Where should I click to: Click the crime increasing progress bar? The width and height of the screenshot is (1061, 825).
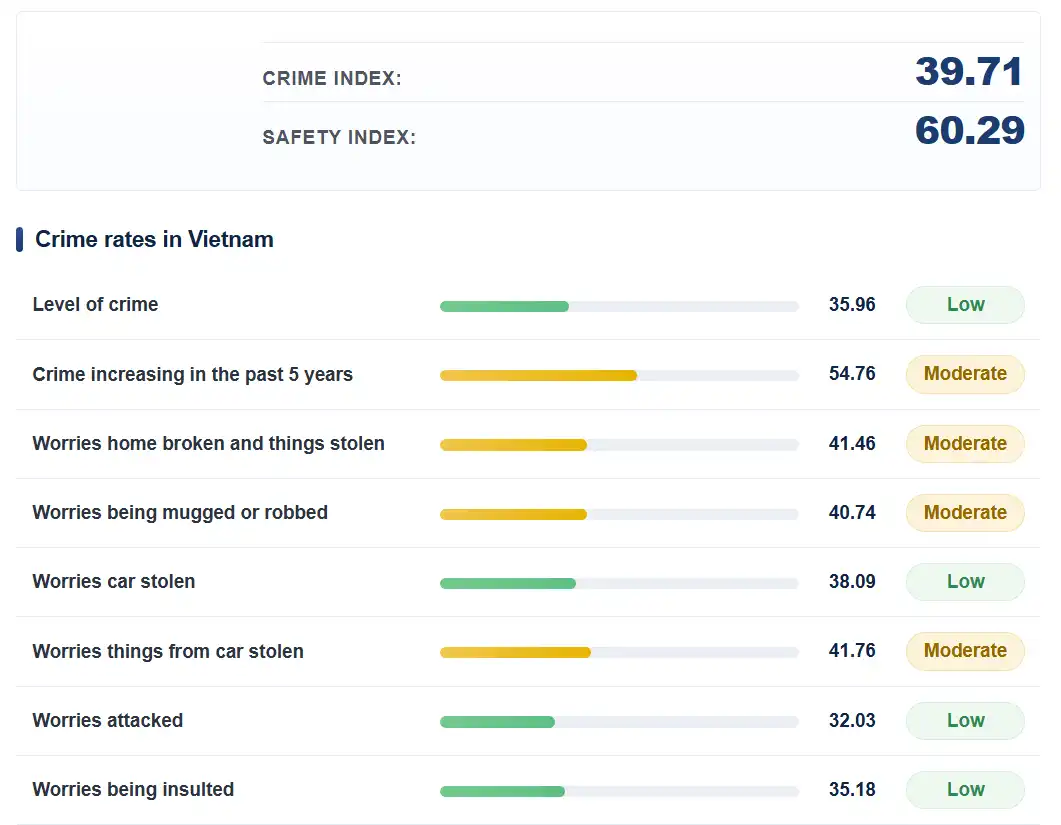coord(619,376)
